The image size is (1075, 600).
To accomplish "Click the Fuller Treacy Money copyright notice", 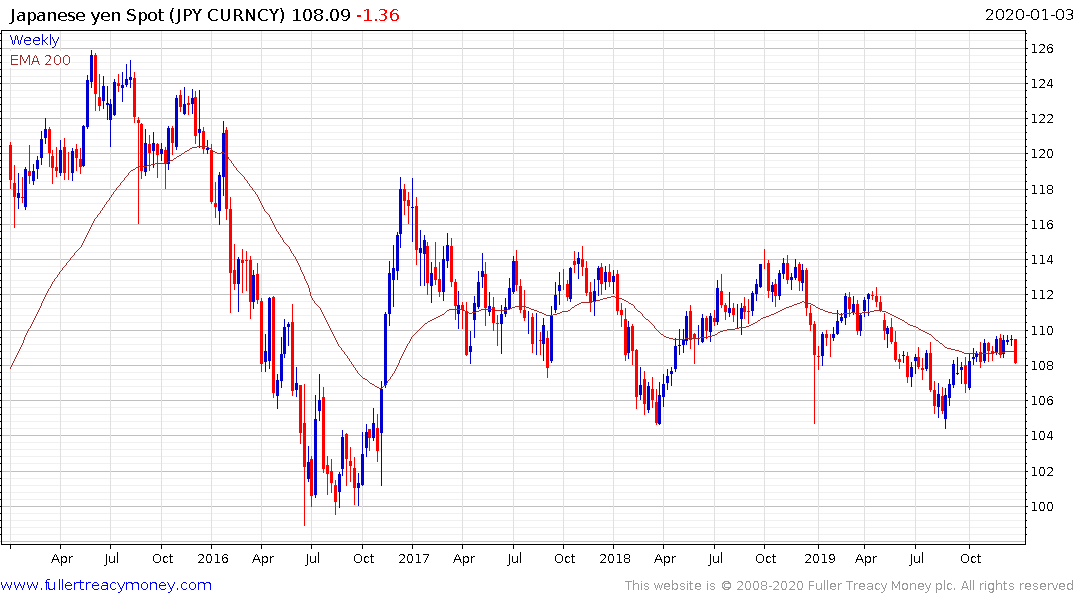I will 849,586.
